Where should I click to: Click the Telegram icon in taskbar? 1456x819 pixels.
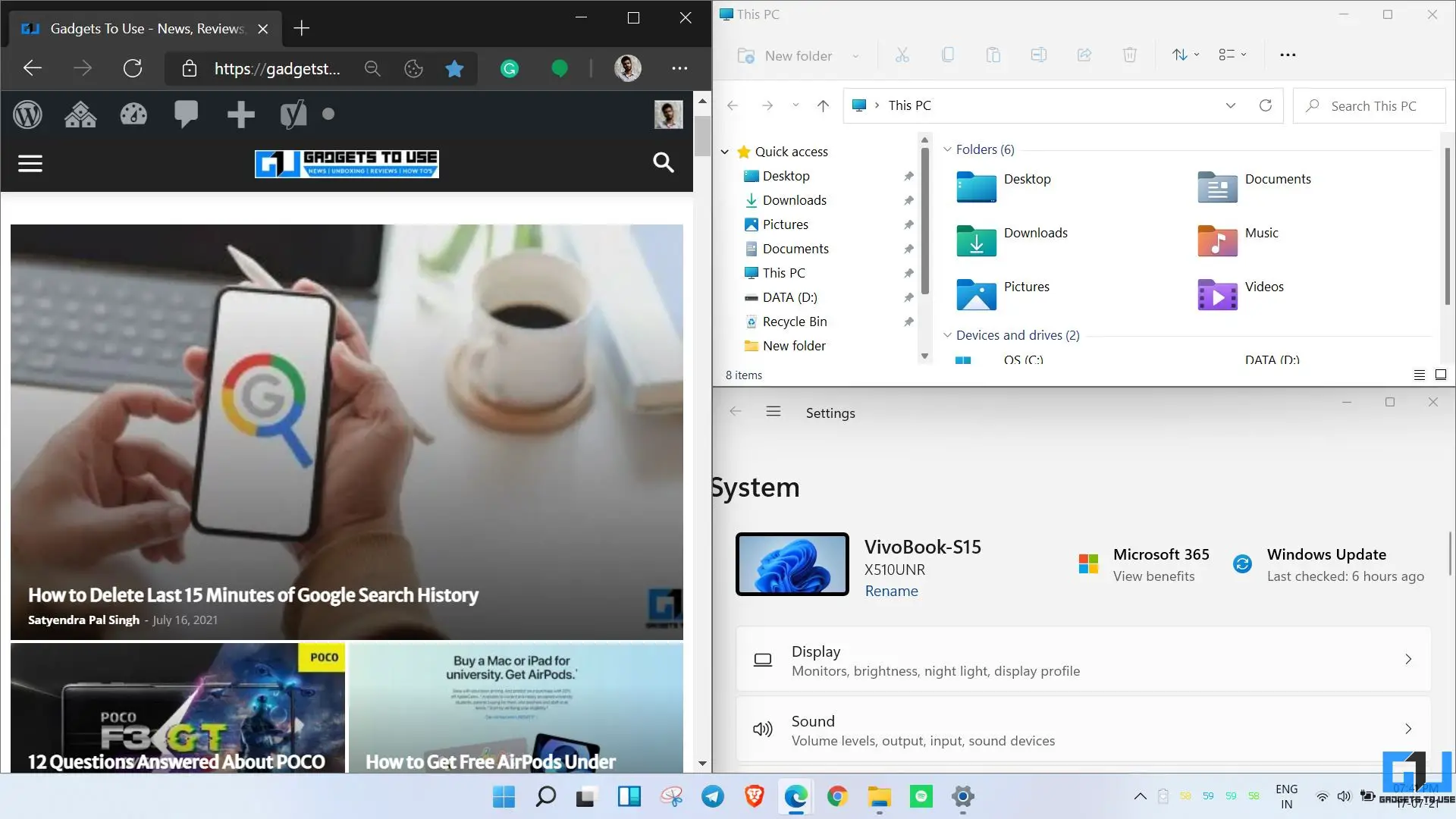pyautogui.click(x=711, y=797)
